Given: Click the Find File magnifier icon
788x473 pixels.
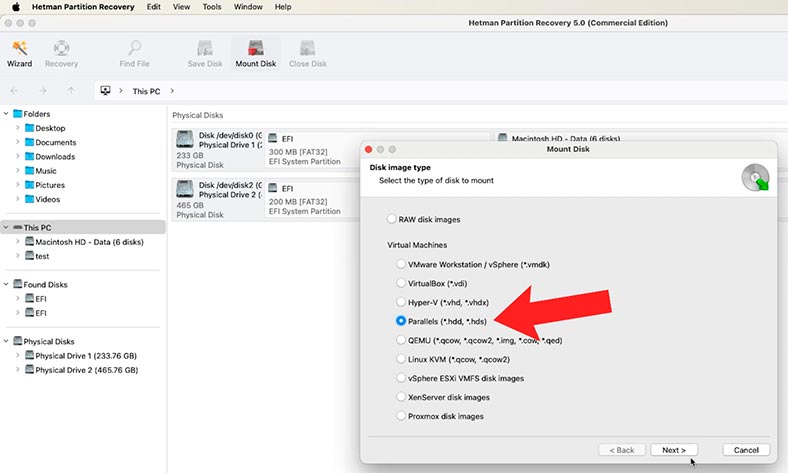Looking at the screenshot, I should 134,48.
